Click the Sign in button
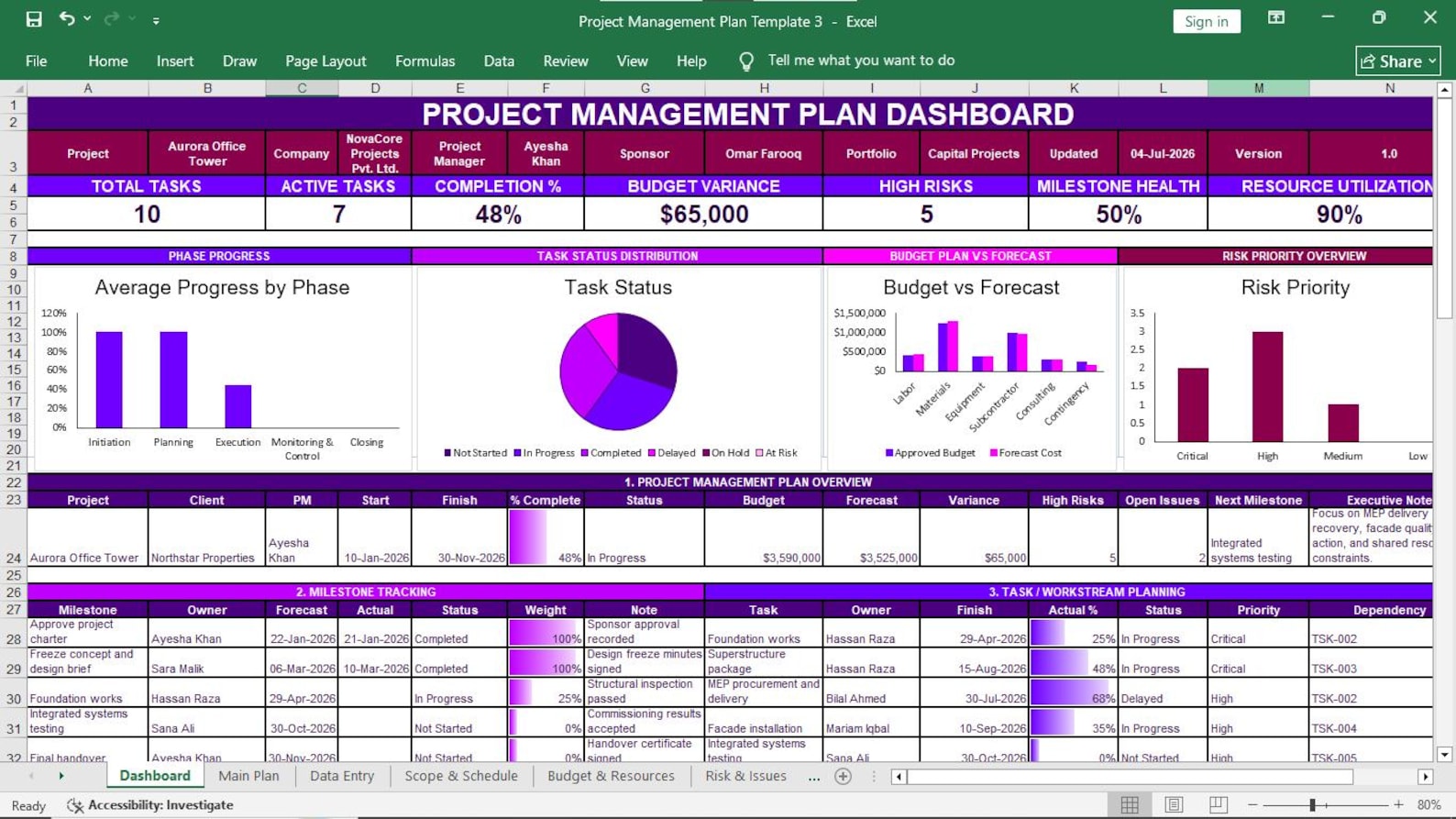The image size is (1456, 819). (x=1206, y=21)
